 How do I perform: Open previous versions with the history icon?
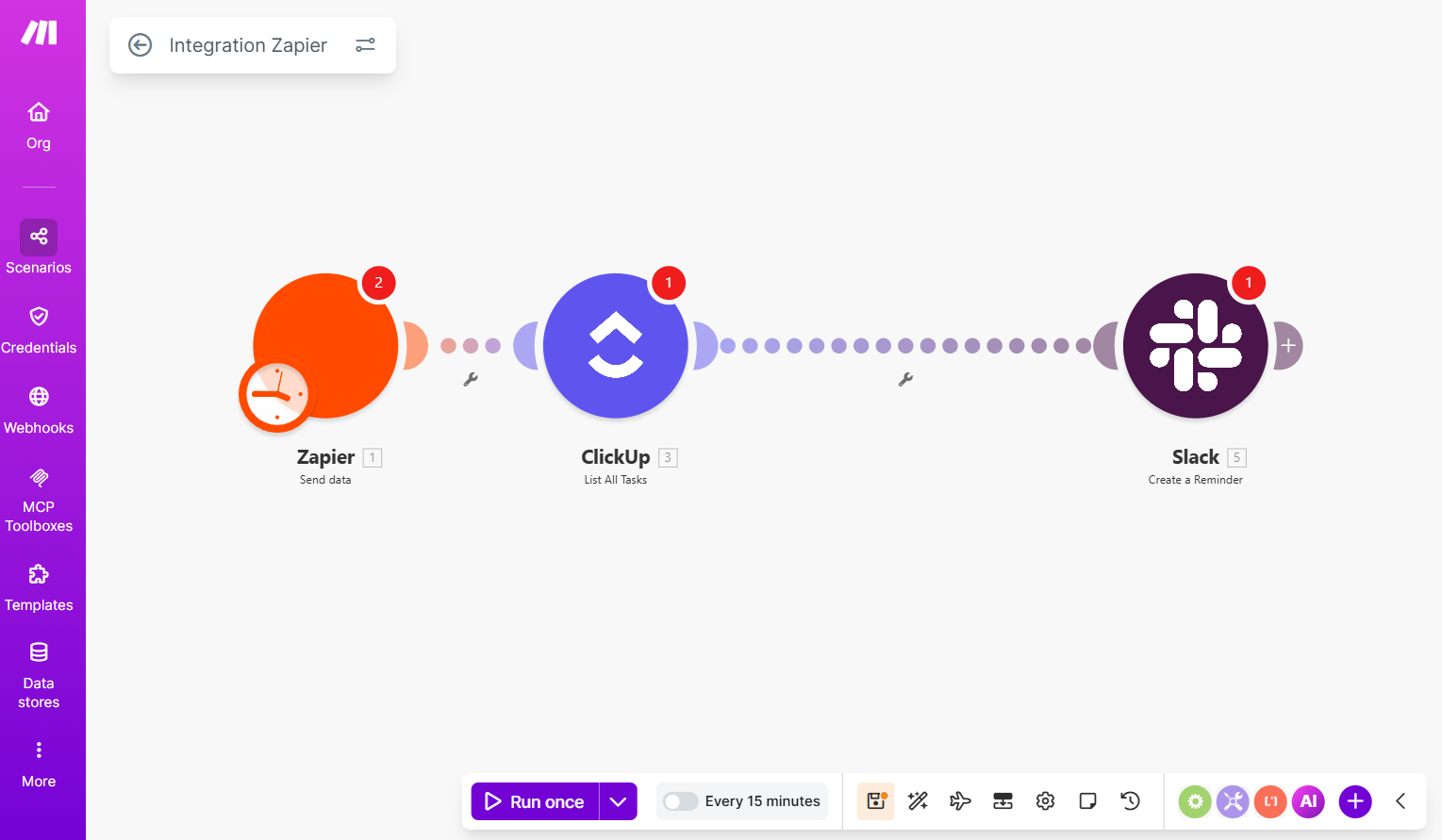click(x=1130, y=800)
